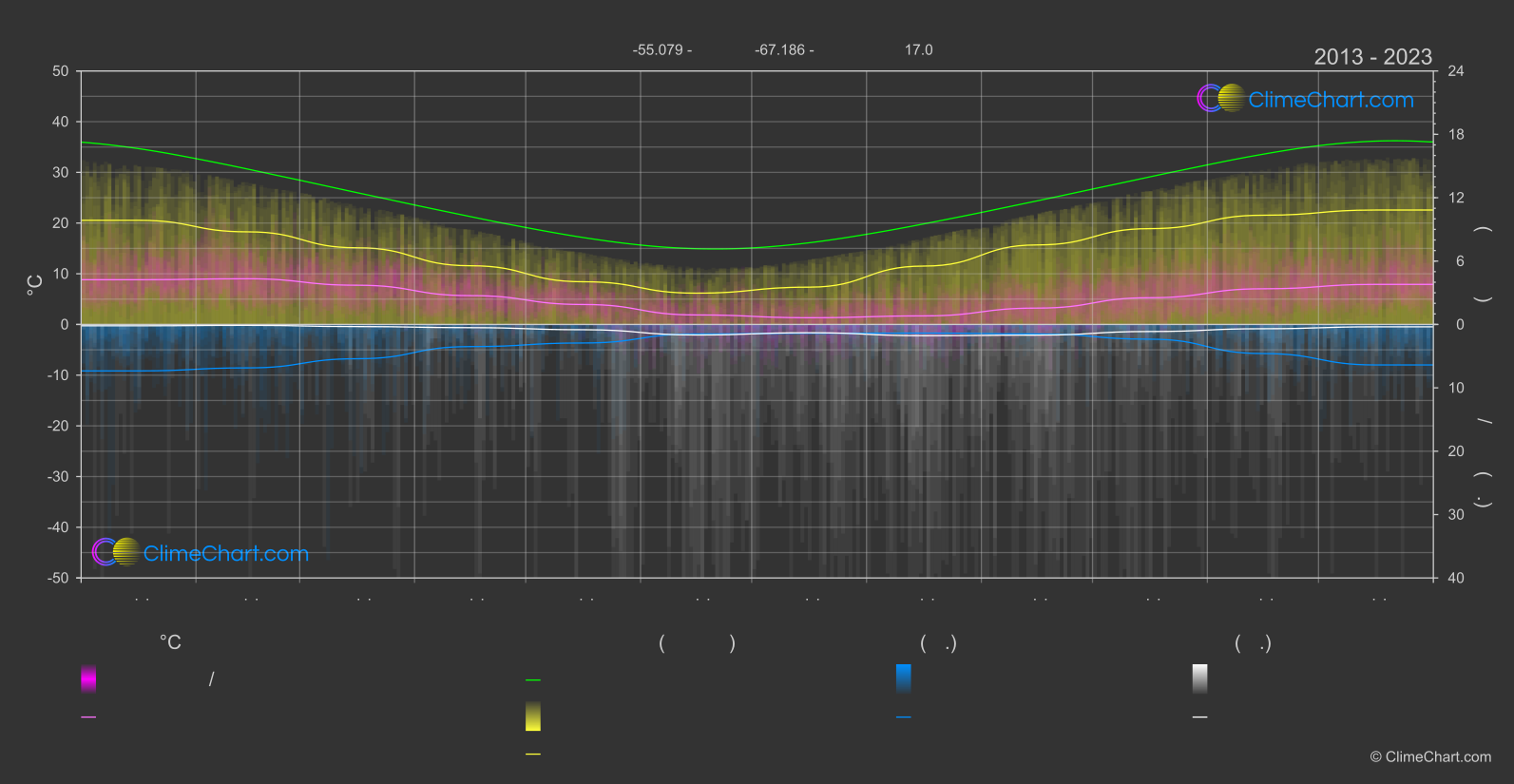The width and height of the screenshot is (1514, 784).
Task: Click the yellow line legend marker
Action: (533, 755)
